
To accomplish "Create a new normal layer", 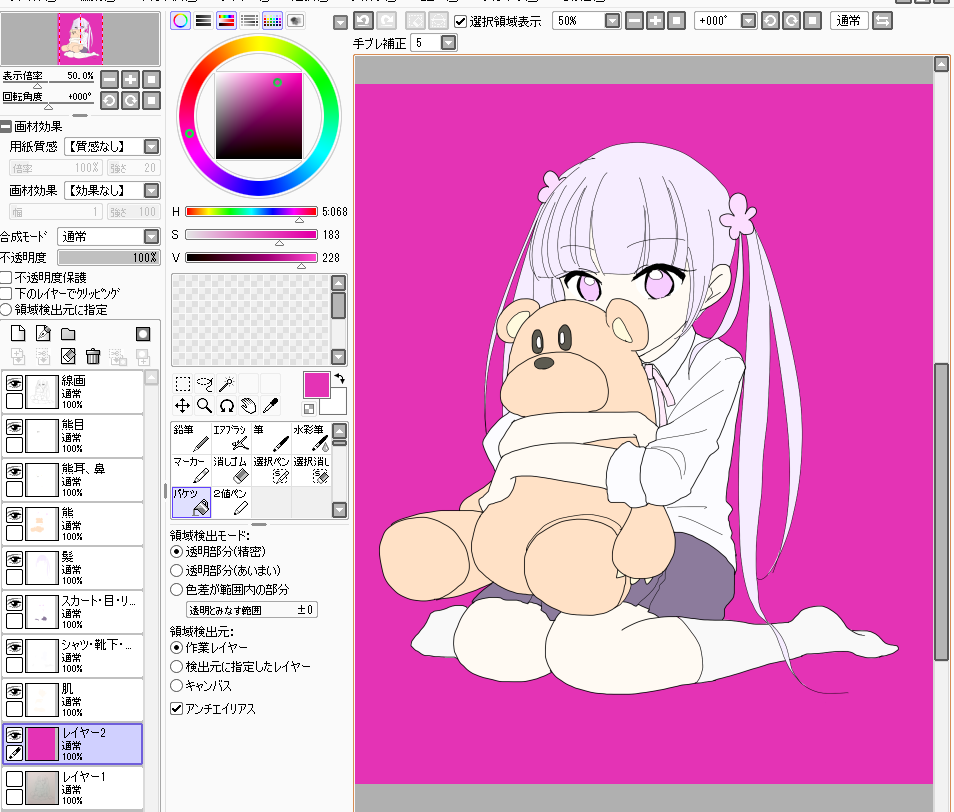I will (18, 333).
